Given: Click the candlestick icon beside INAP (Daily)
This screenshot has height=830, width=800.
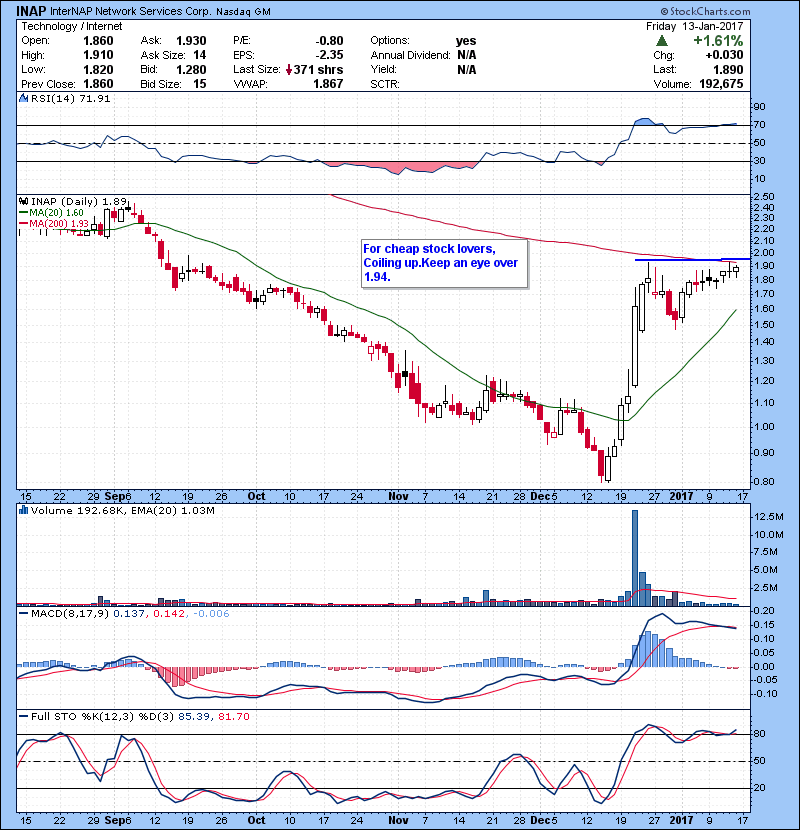Looking at the screenshot, I should 23,201.
